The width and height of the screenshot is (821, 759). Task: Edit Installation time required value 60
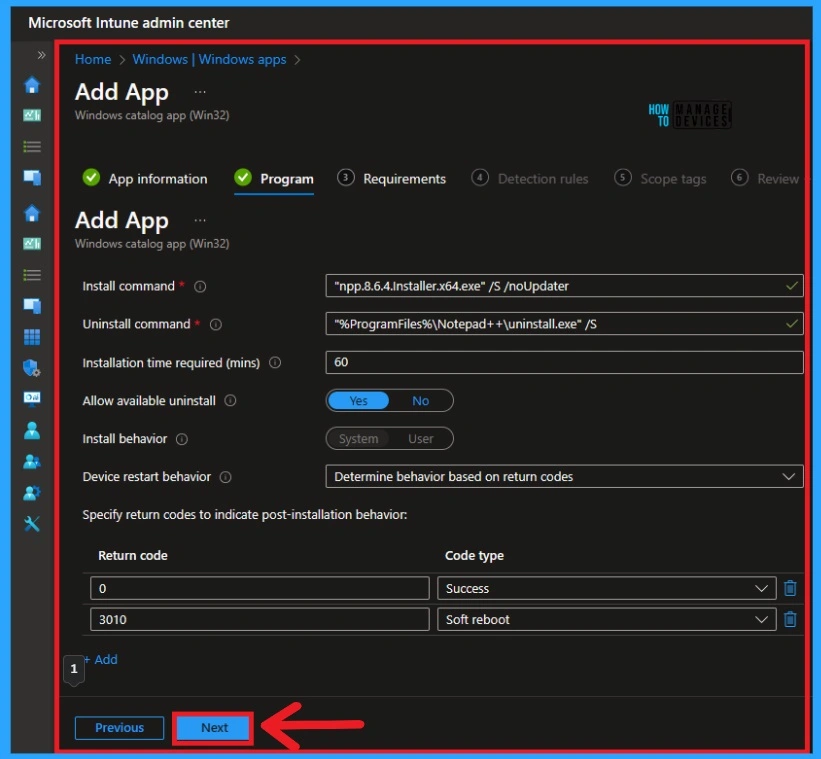(x=564, y=362)
